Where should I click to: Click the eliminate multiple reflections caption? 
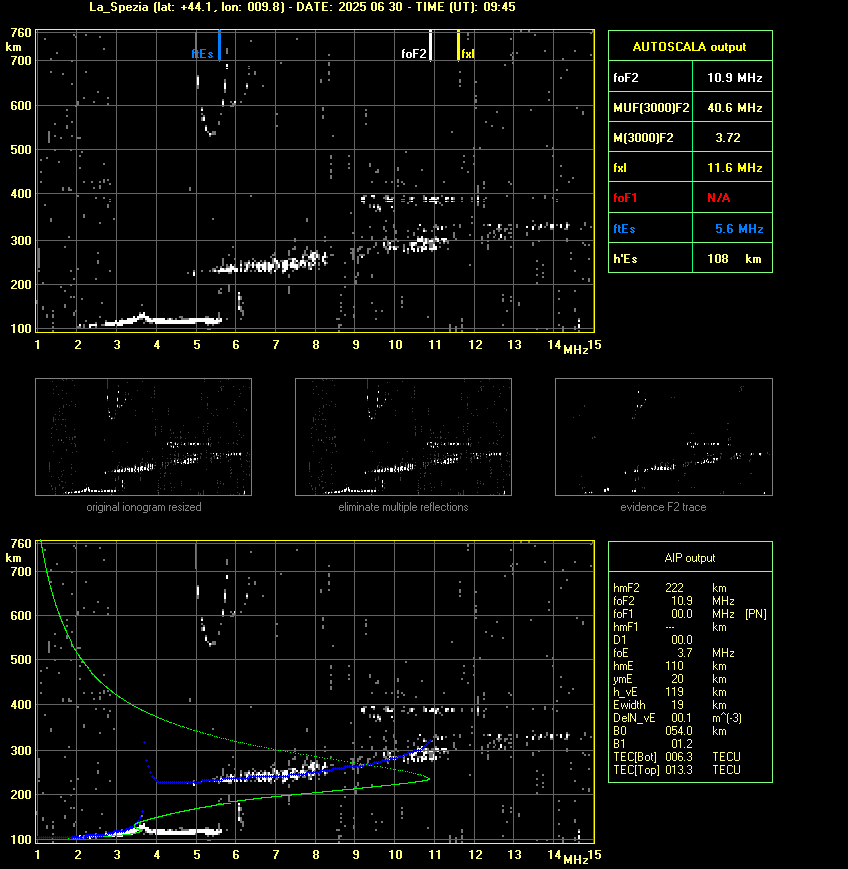[x=403, y=507]
